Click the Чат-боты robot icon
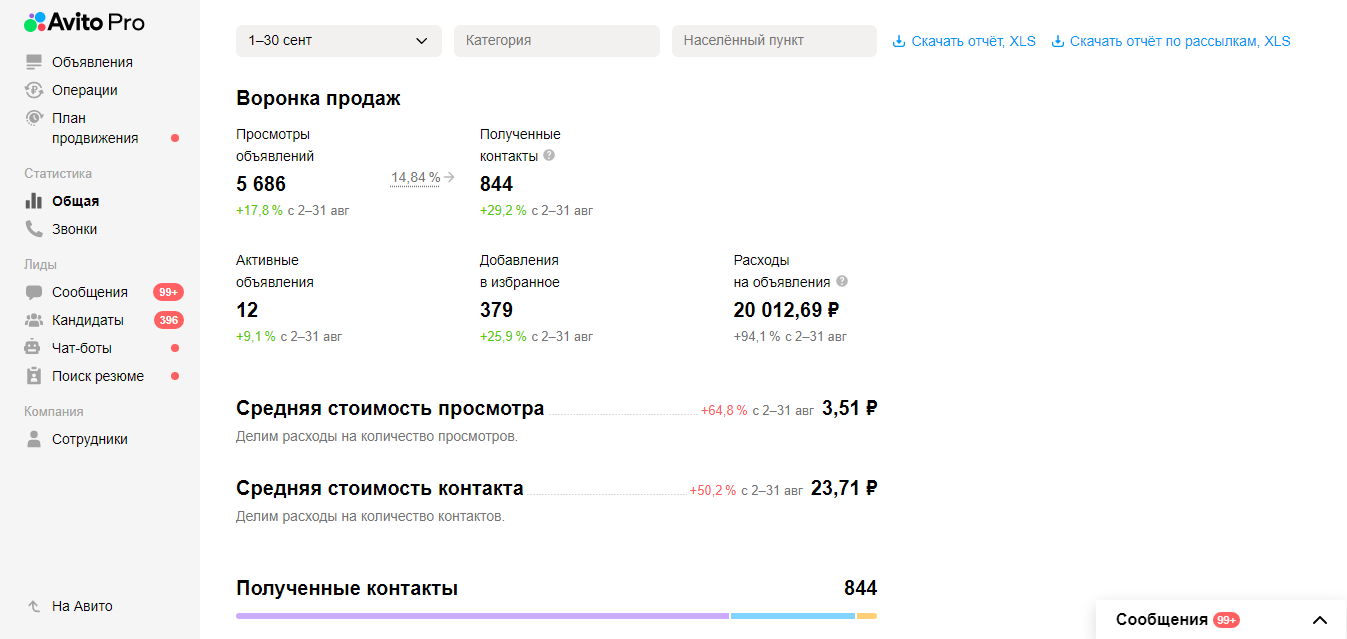1347x639 pixels. click(34, 348)
